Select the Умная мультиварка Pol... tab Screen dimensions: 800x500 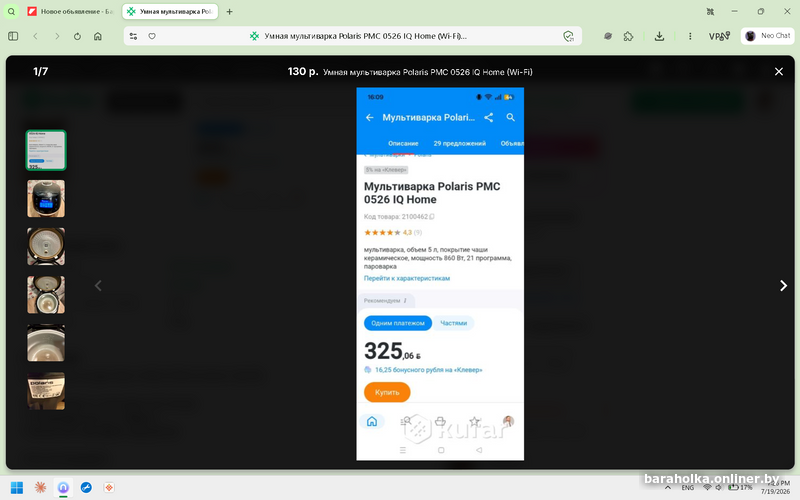point(170,11)
